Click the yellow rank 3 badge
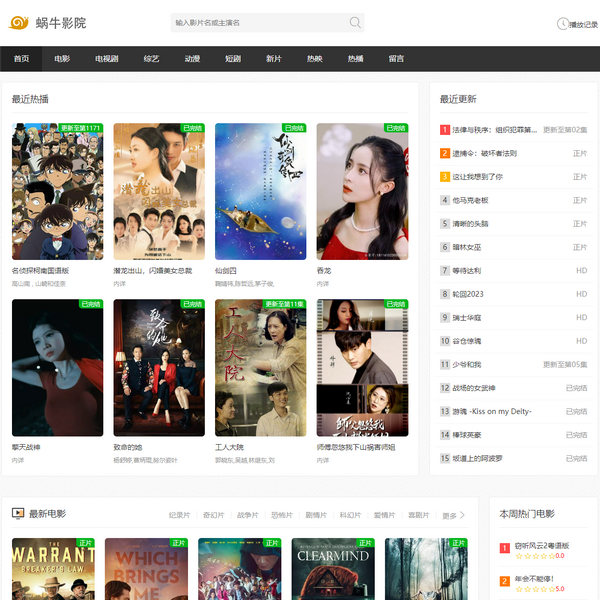Screen dimensions: 600x600 (445, 177)
